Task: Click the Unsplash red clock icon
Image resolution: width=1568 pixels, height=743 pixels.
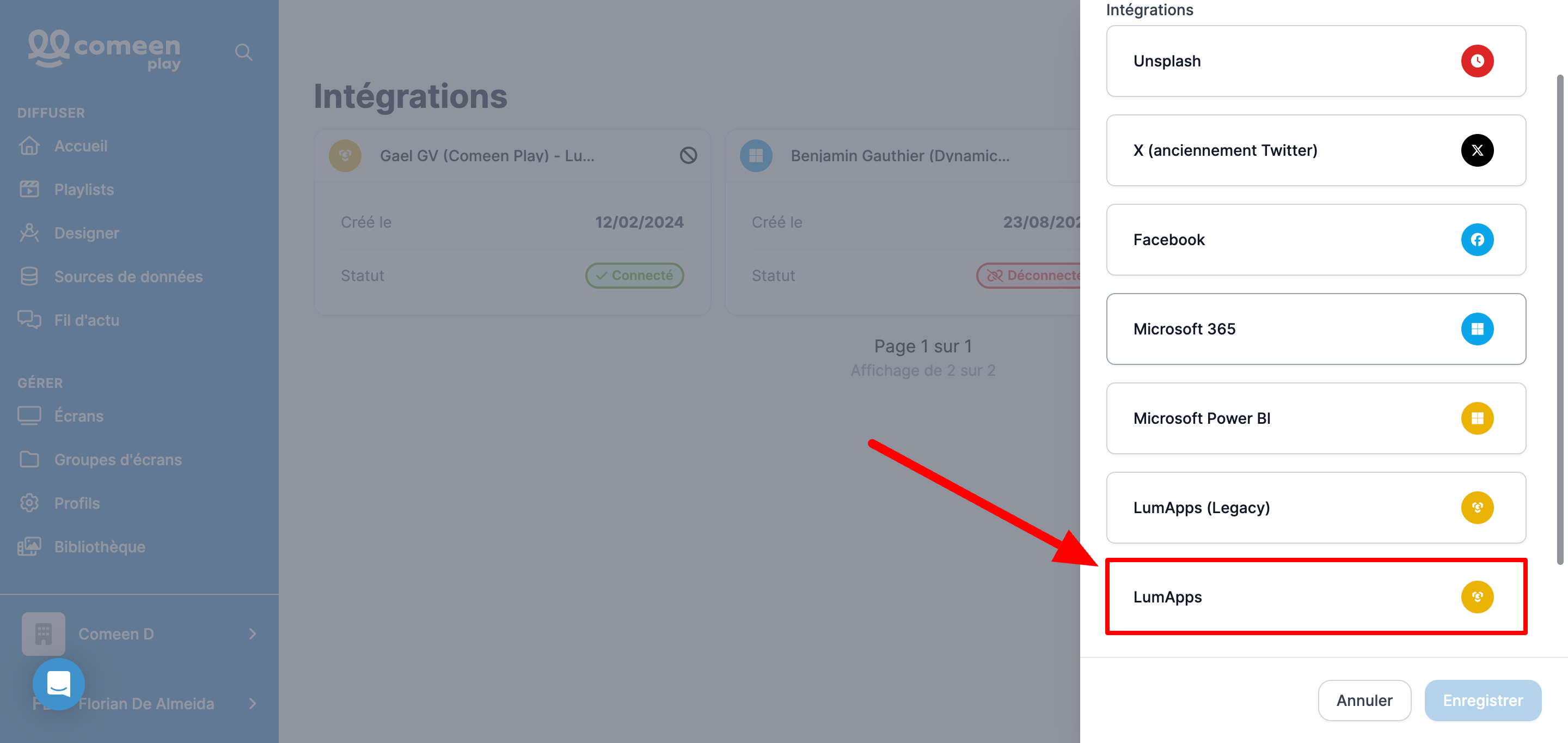Action: tap(1477, 61)
